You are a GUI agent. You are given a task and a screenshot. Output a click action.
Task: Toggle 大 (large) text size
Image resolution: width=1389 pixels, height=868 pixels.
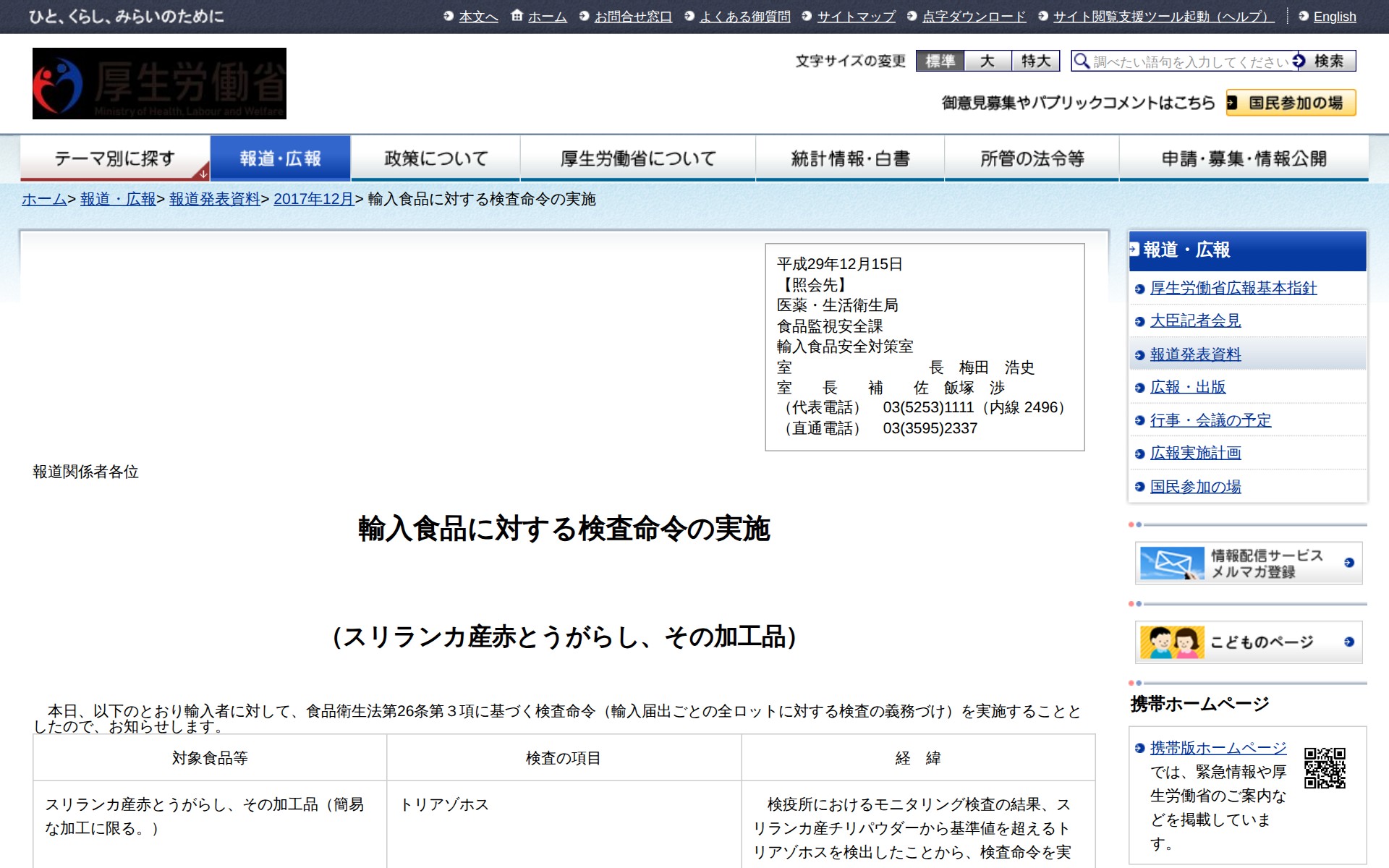coord(988,61)
